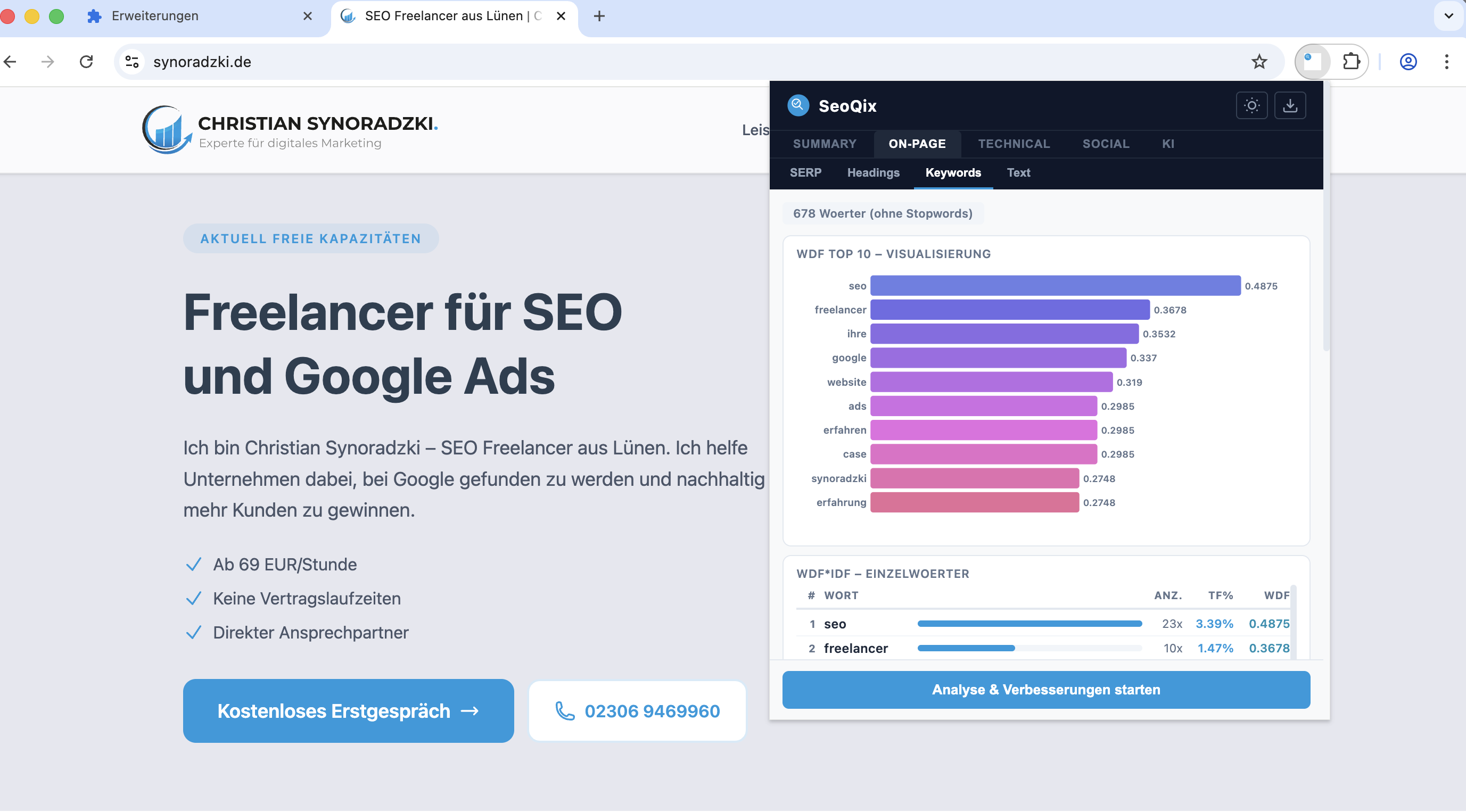Open site settings icon in the address bar
The image size is (1466, 812).
131,61
